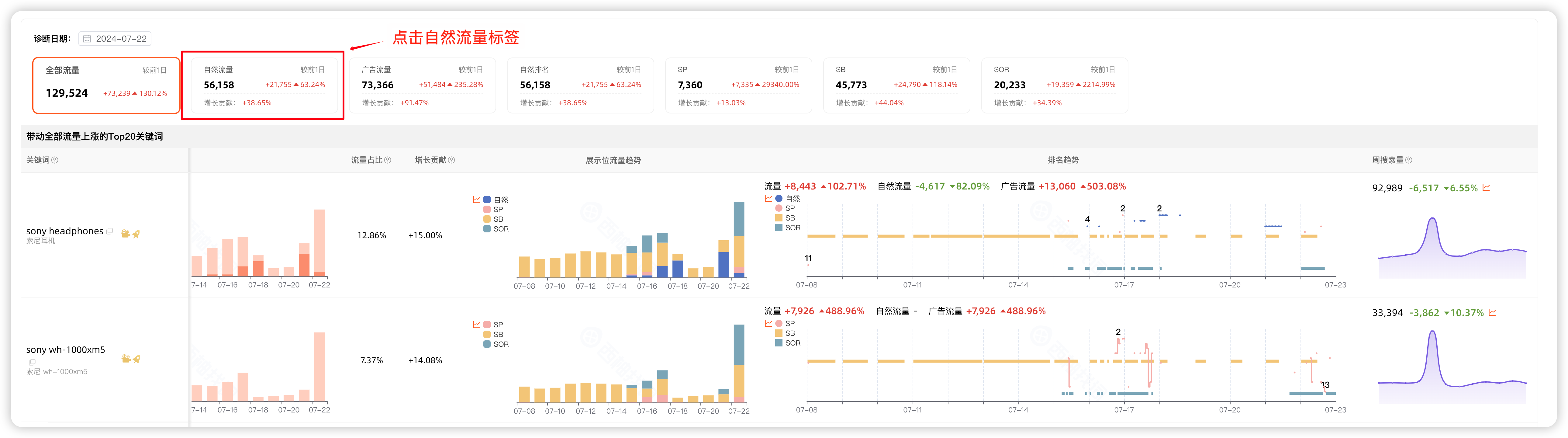Switch to the 广告流量 card
This screenshot has height=438, width=1568.
(422, 85)
